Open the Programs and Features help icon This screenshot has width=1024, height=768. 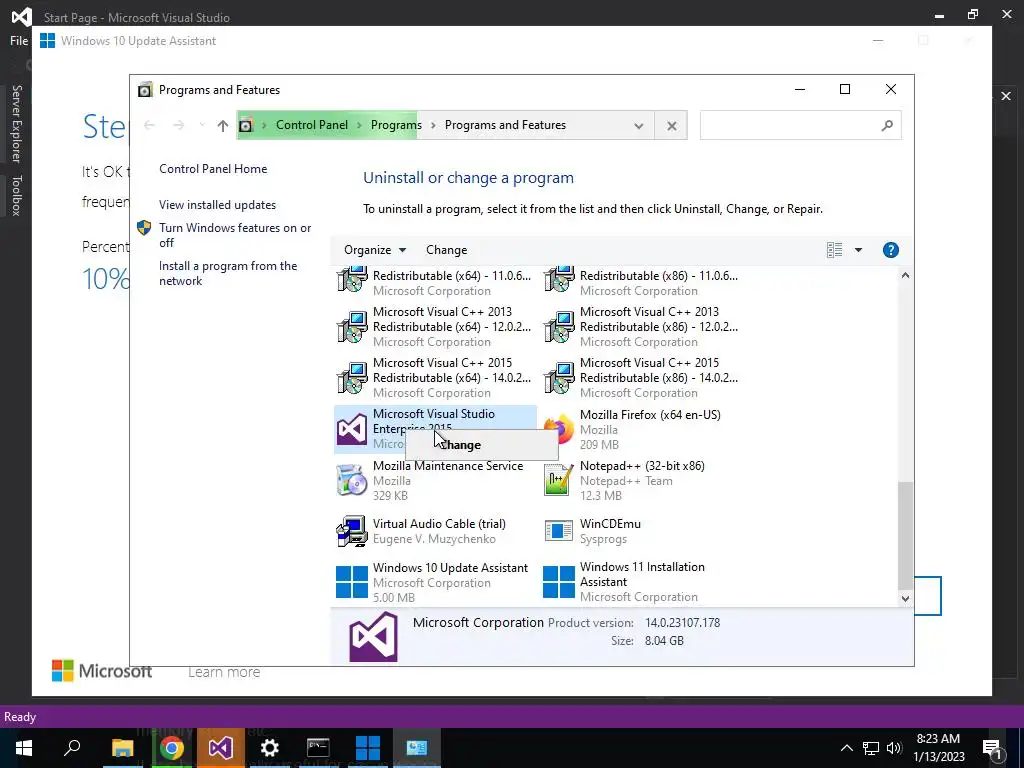pos(891,250)
